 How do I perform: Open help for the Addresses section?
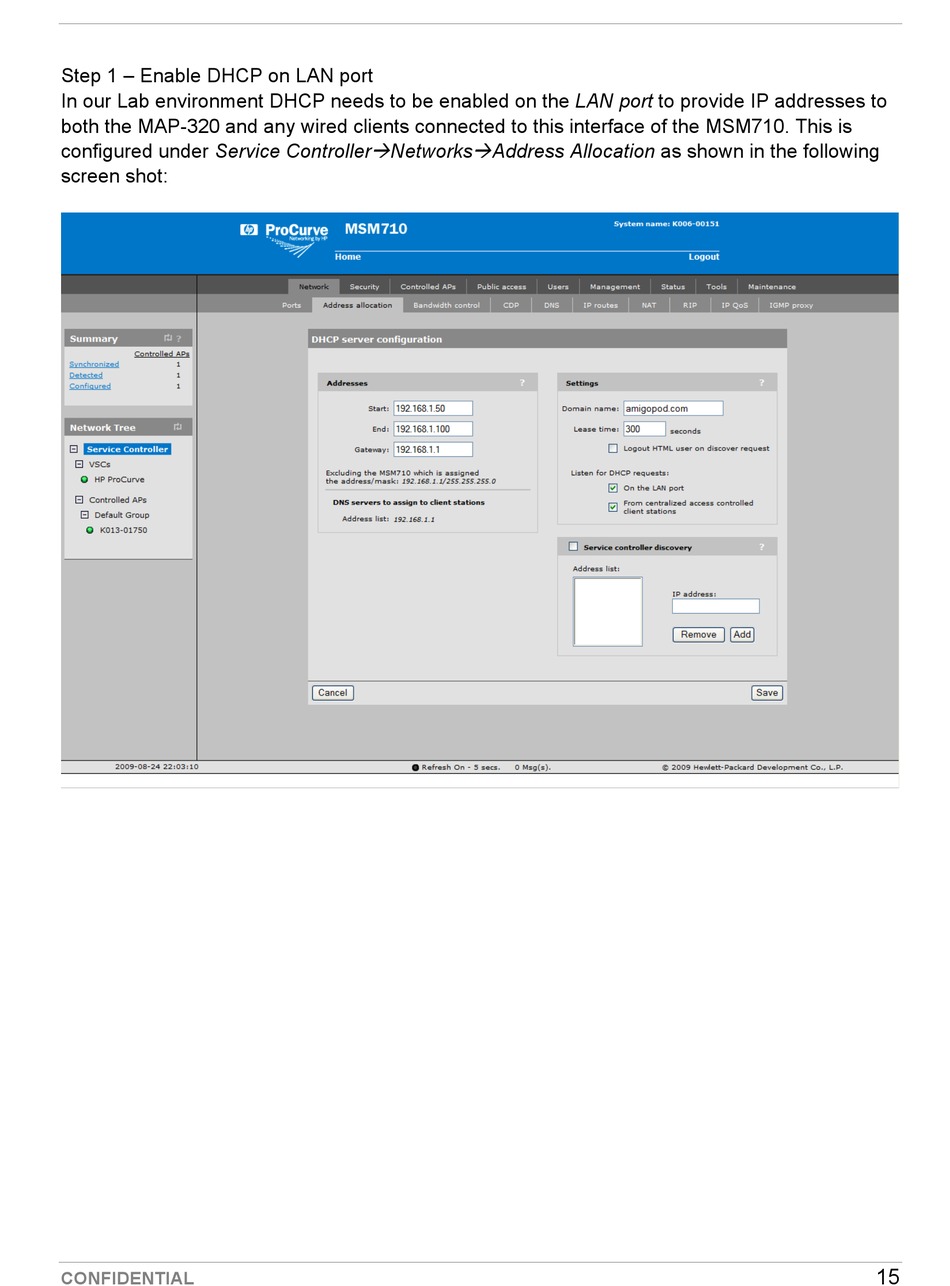coord(521,383)
